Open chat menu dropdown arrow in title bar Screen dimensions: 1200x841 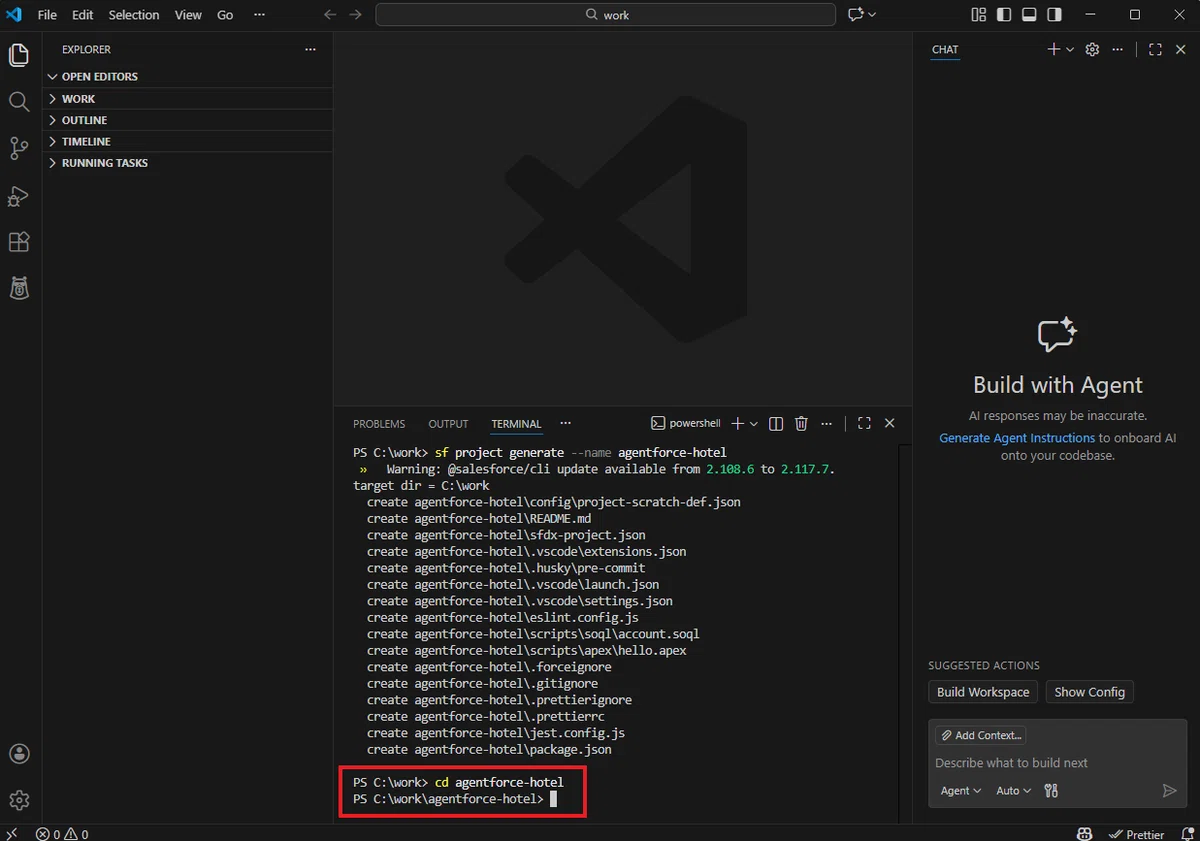(x=873, y=15)
